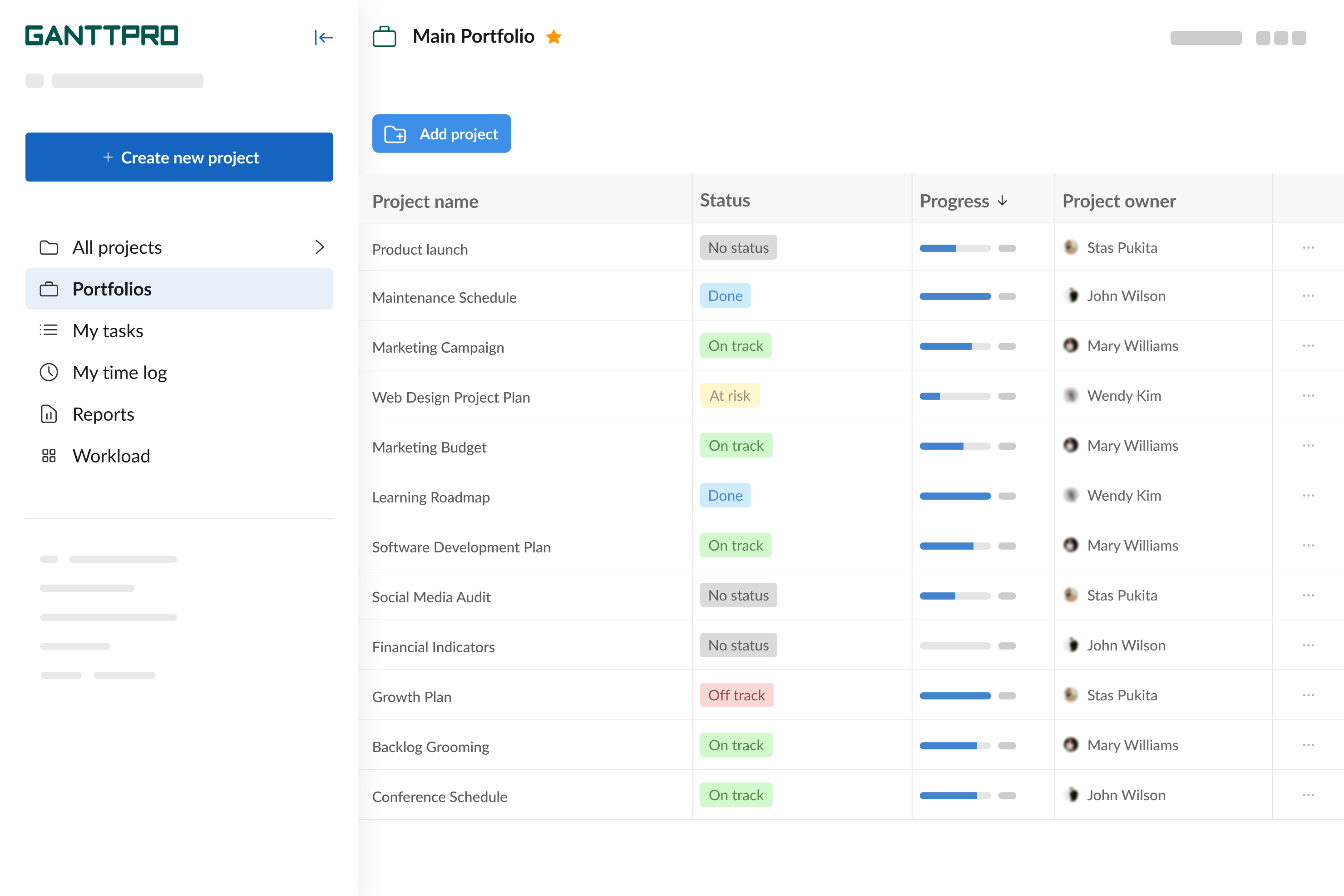Click the briefcase icon next to Main Portfolio
This screenshot has height=896, width=1344.
click(x=385, y=36)
